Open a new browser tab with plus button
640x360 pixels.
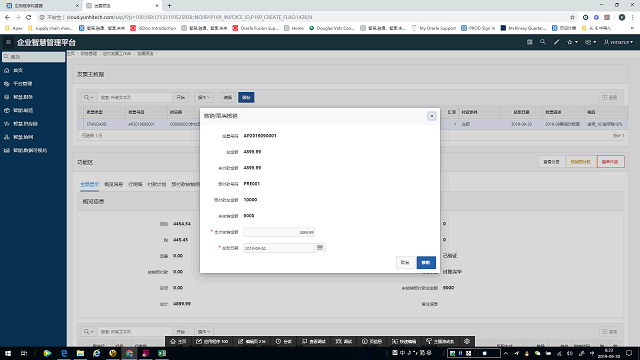[169, 5]
